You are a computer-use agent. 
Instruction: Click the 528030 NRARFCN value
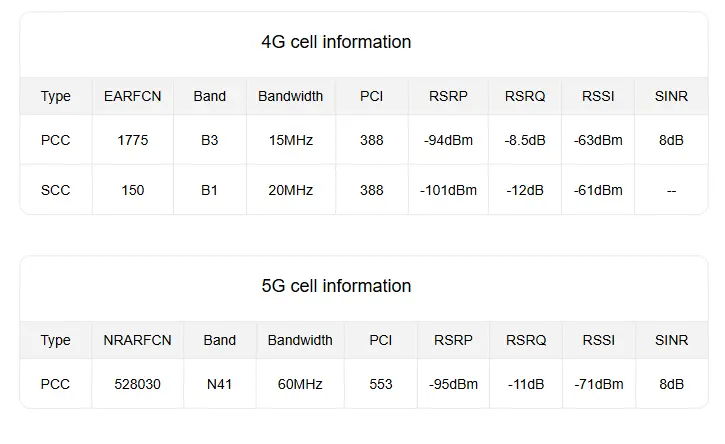coord(137,384)
